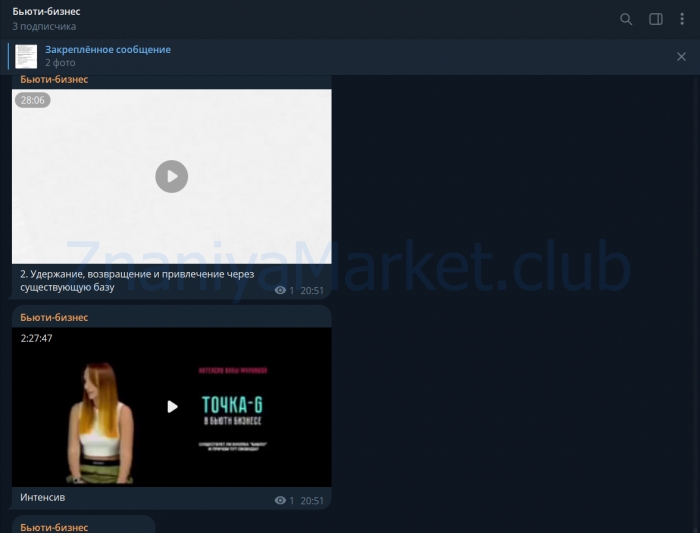Click the sender name above the 28:06 video
Viewport: 700px width, 533px height.
point(54,80)
